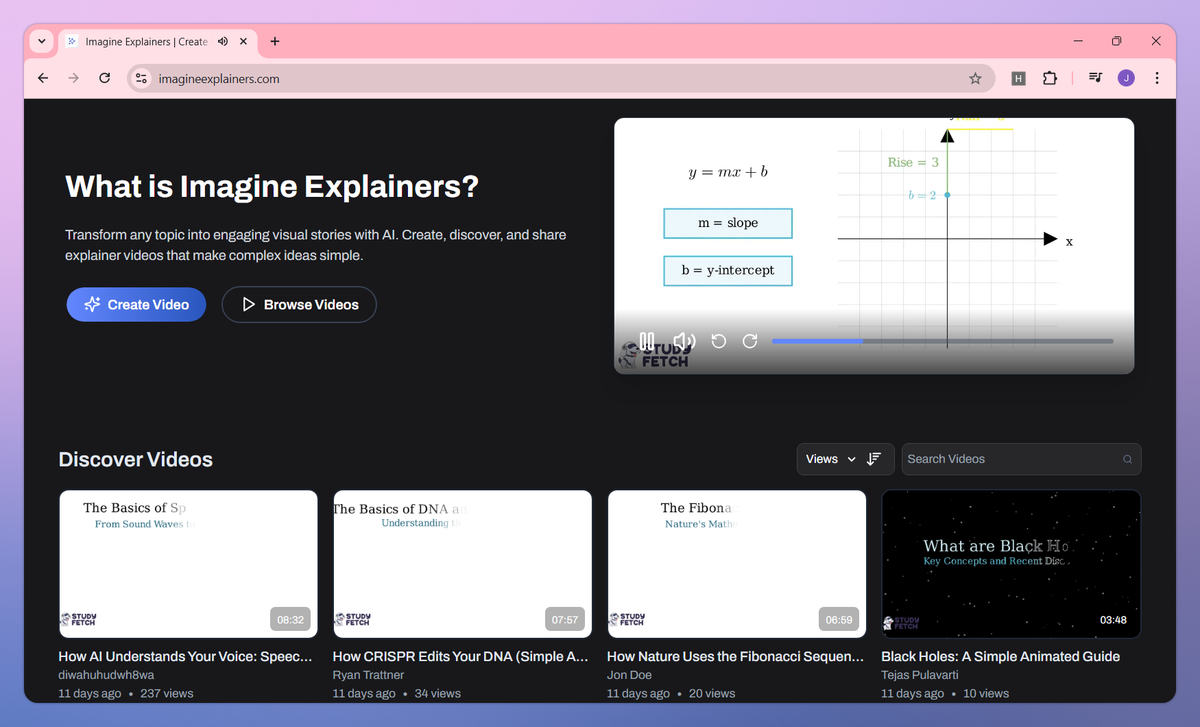Click the imagineexplainers.com address bar
Screen dimensions: 1200x727
pyautogui.click(x=560, y=78)
